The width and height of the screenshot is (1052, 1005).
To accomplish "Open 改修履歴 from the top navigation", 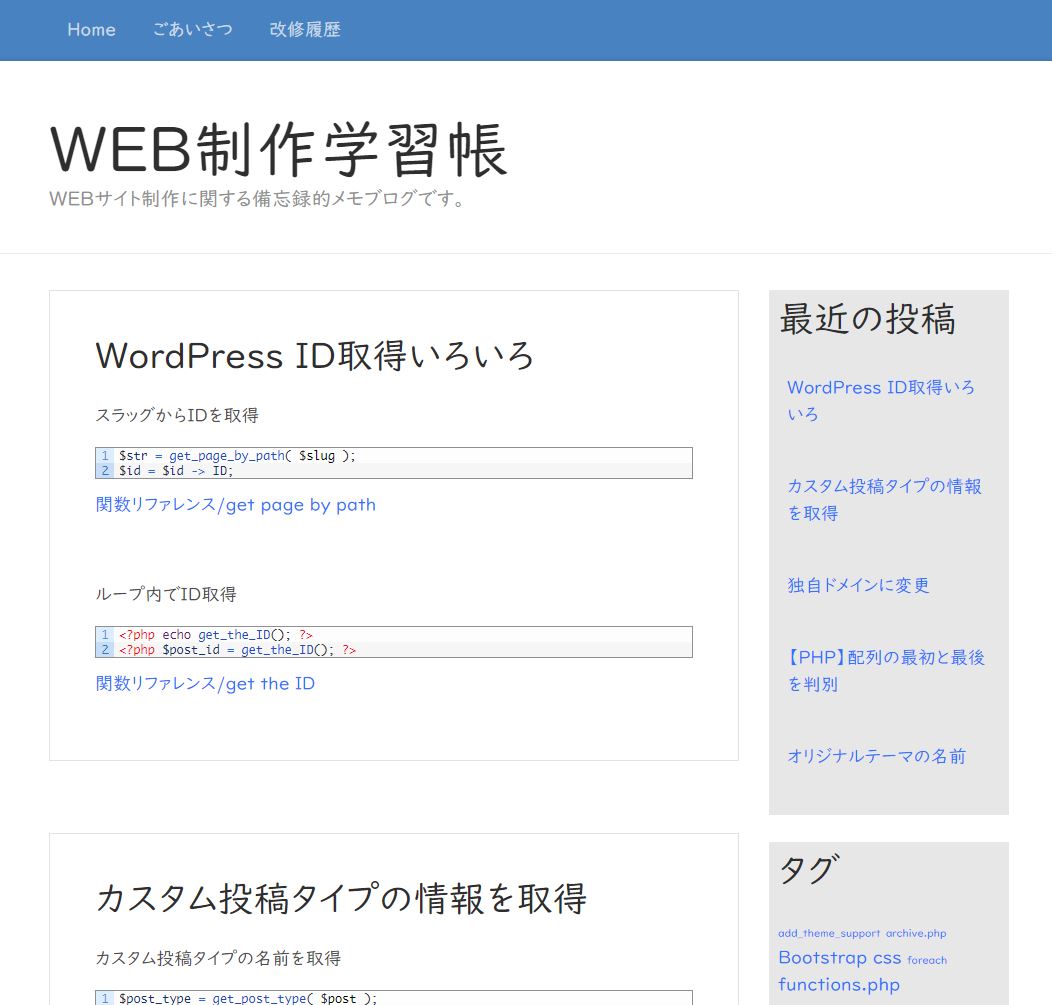I will 305,30.
